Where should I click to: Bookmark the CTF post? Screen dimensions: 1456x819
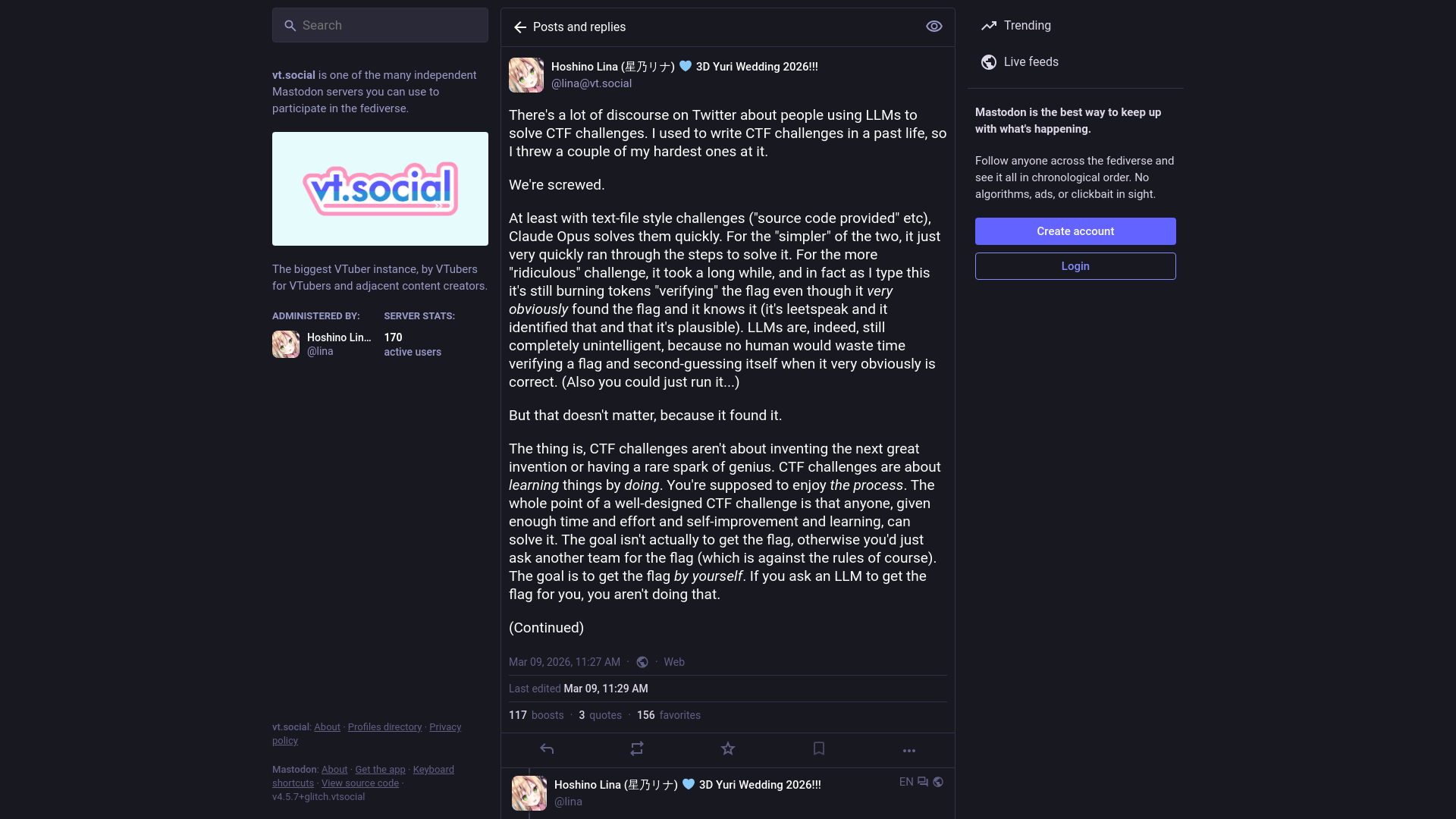point(818,749)
